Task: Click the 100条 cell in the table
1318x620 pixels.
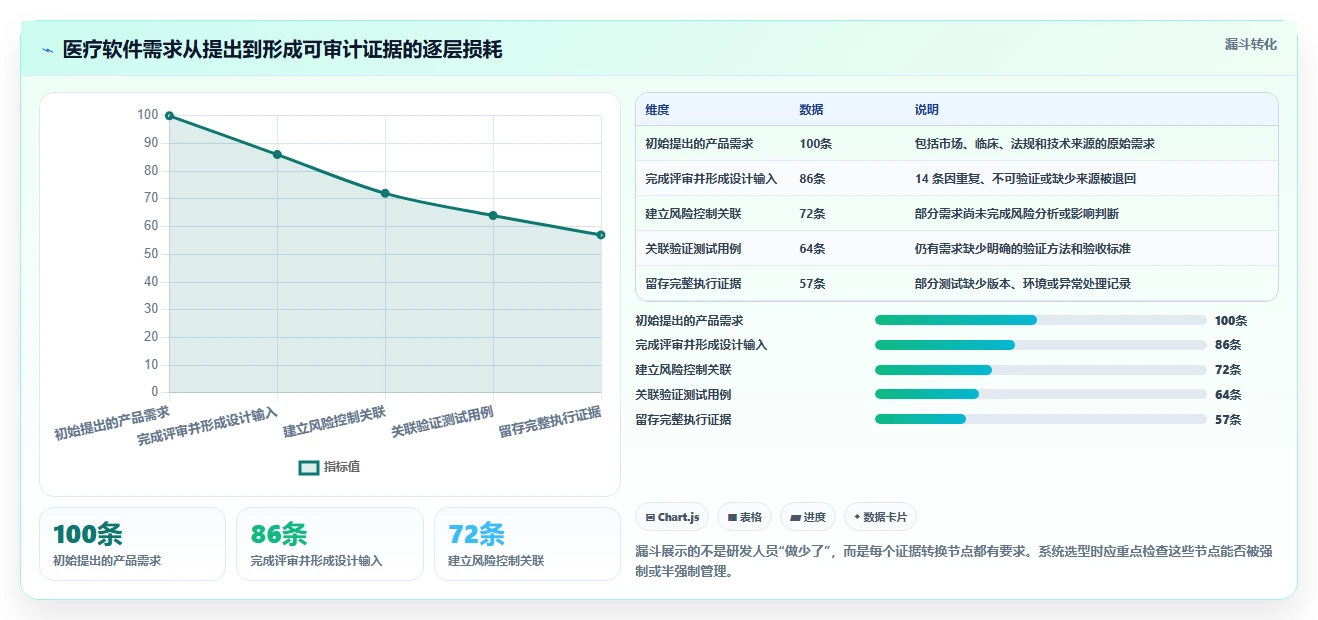Action: click(x=816, y=144)
